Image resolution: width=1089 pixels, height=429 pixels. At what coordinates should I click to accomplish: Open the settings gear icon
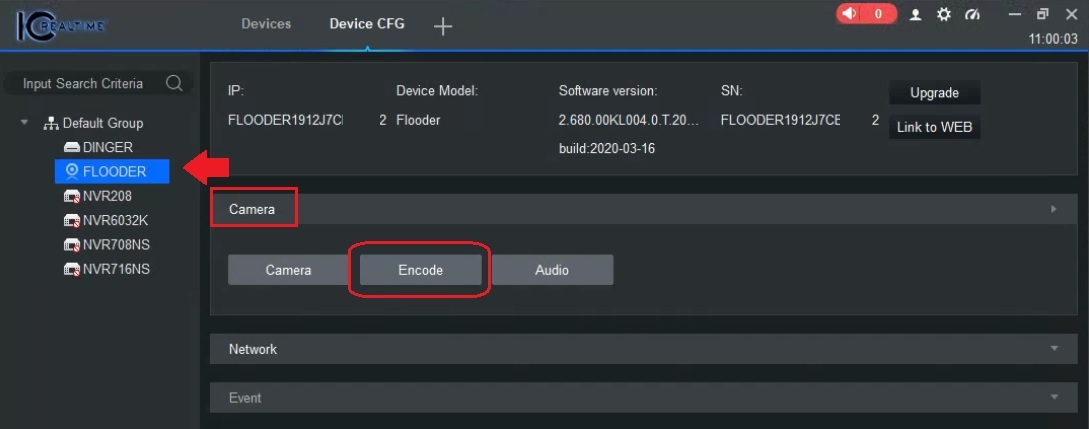tap(944, 15)
